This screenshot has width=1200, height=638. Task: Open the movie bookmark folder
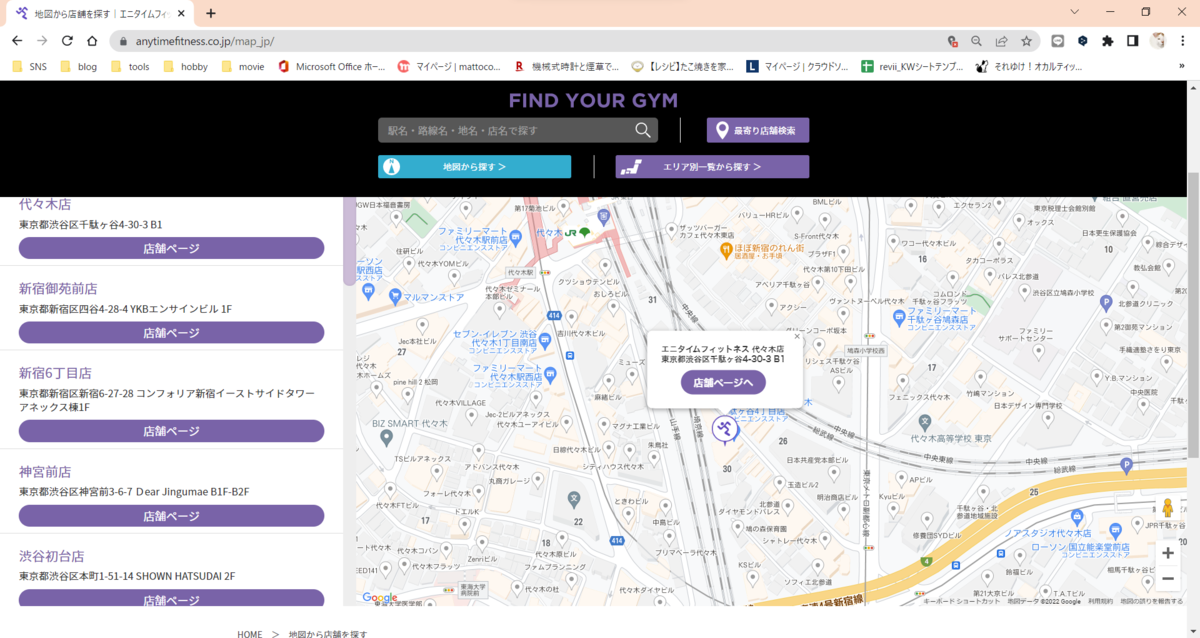(x=243, y=67)
